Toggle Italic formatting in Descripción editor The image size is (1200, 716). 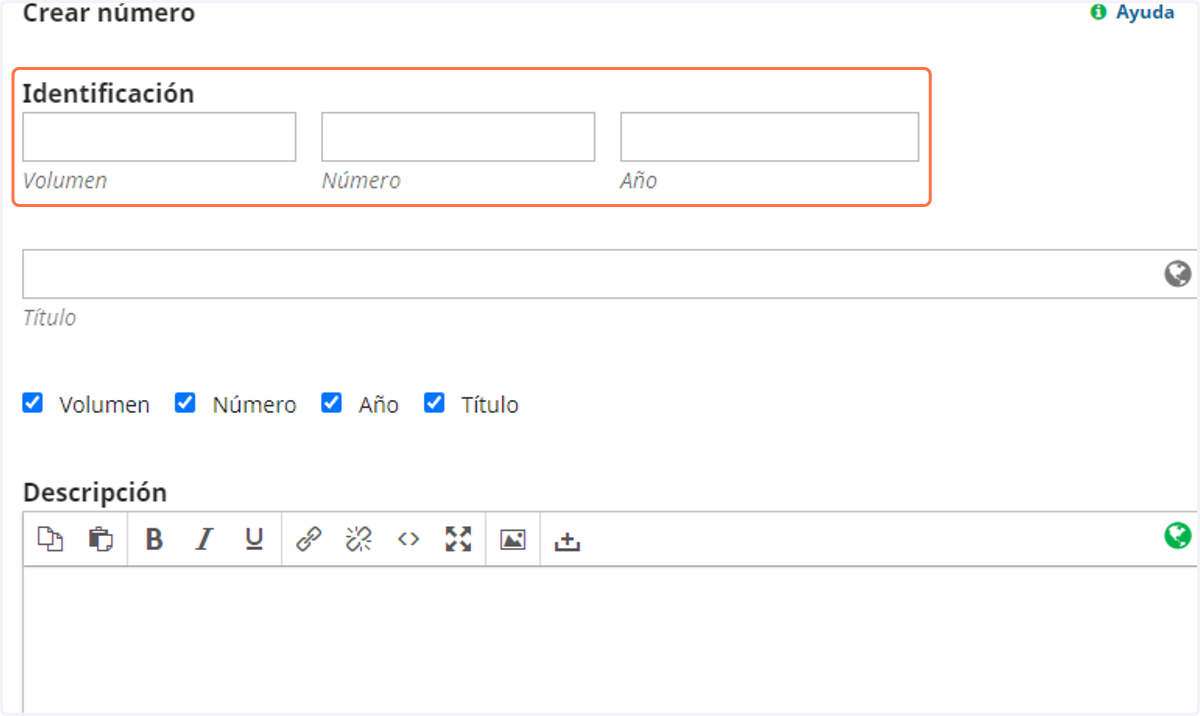tap(204, 539)
